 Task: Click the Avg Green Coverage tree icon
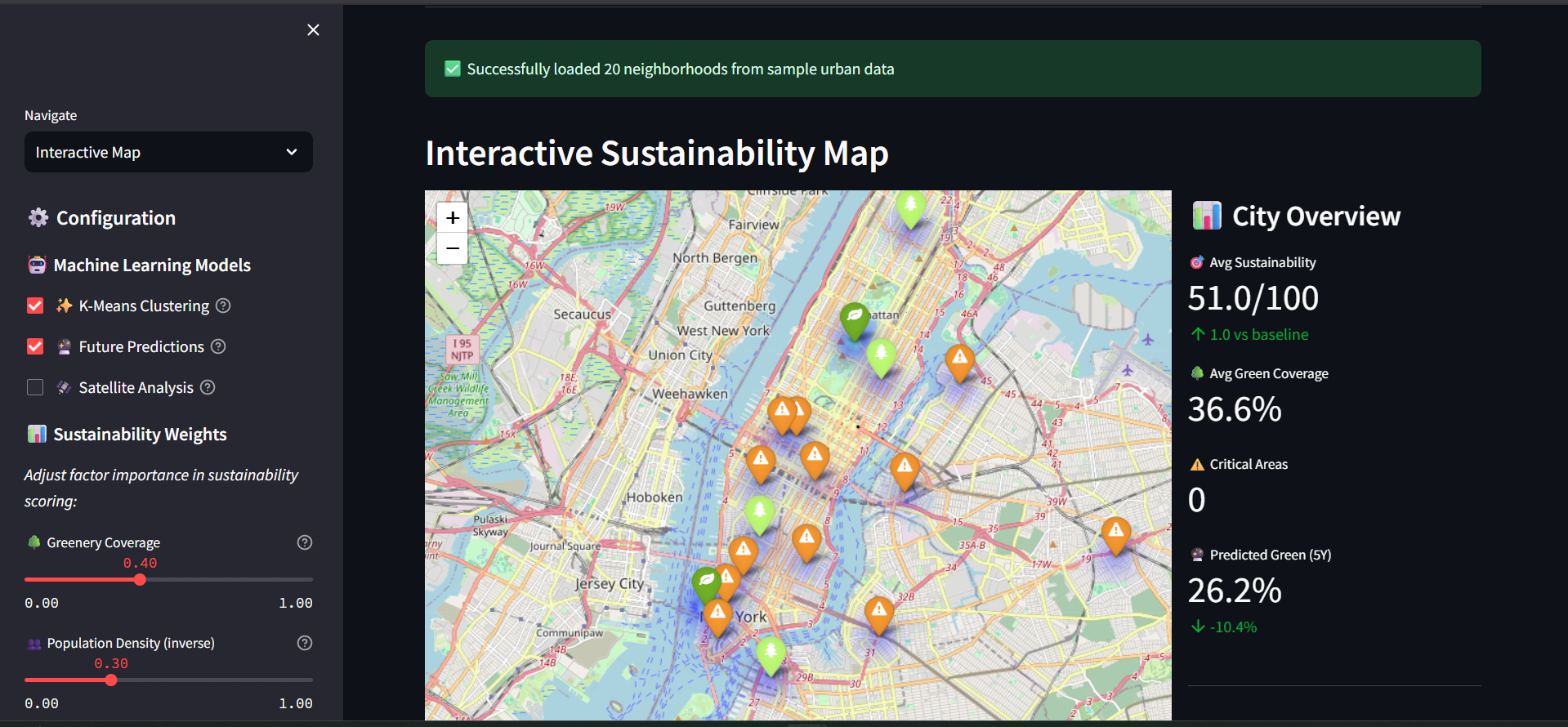1197,373
